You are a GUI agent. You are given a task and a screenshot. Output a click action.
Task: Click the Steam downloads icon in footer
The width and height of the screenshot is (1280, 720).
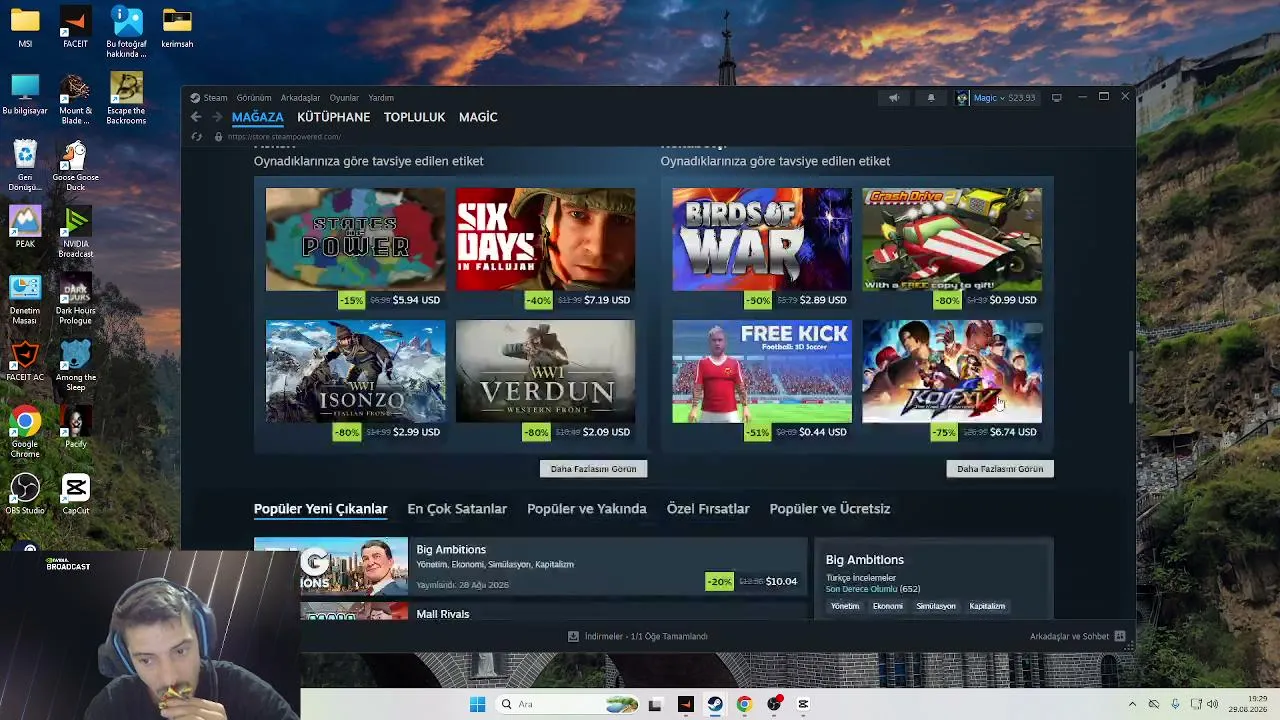[573, 636]
